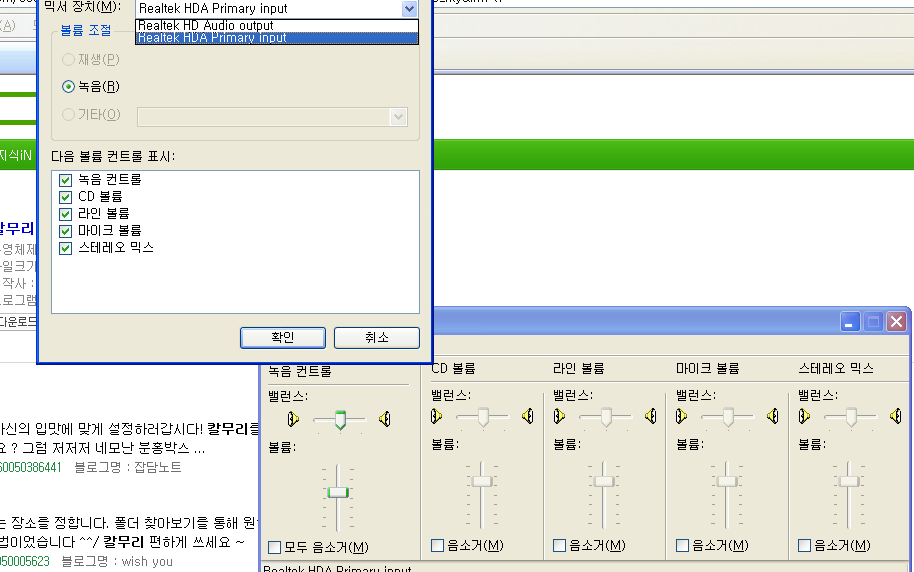Select the Realtek HD Audio output option
The height and width of the screenshot is (572, 914).
277,26
